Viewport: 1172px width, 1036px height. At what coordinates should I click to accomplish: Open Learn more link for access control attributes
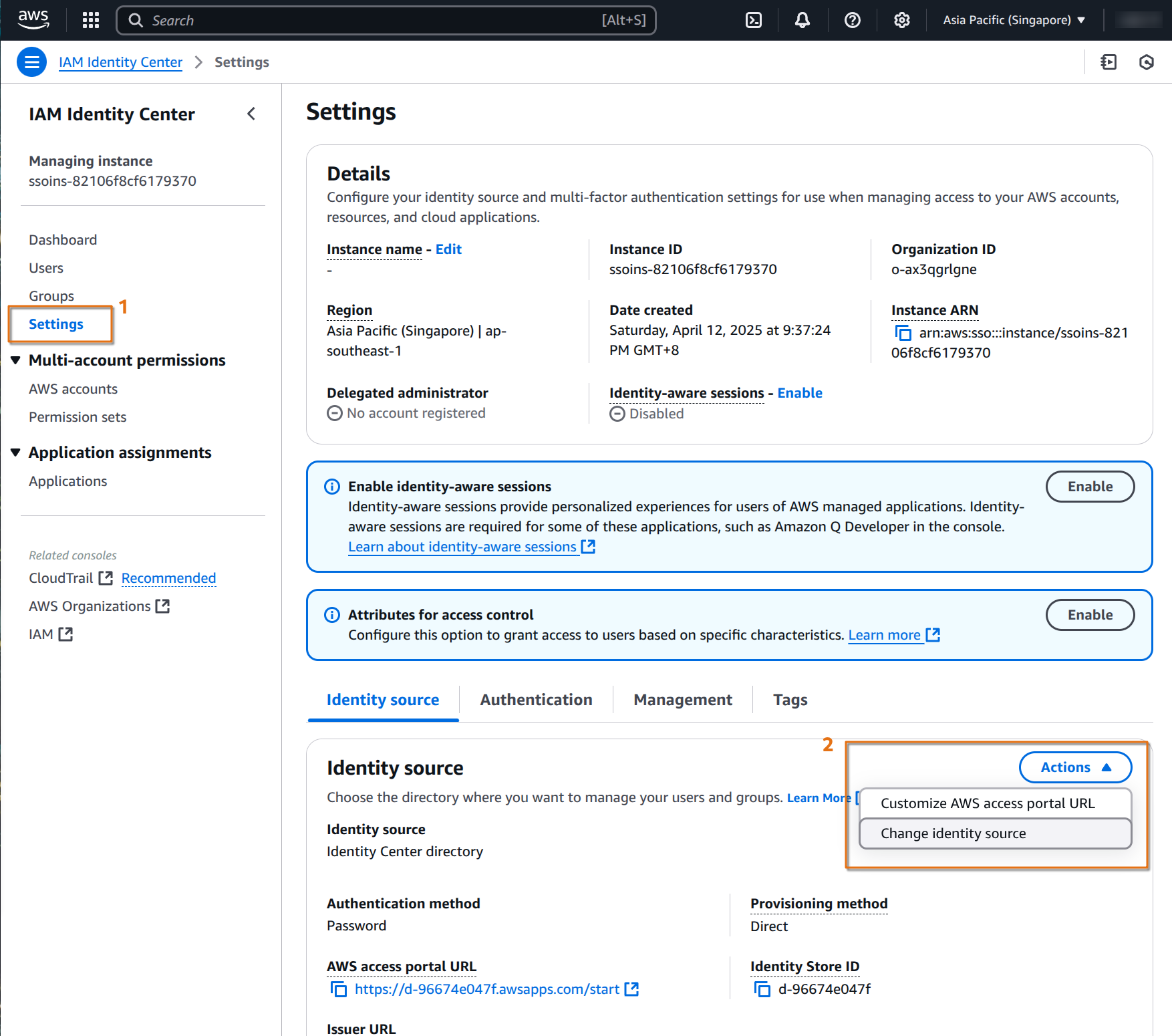click(894, 635)
